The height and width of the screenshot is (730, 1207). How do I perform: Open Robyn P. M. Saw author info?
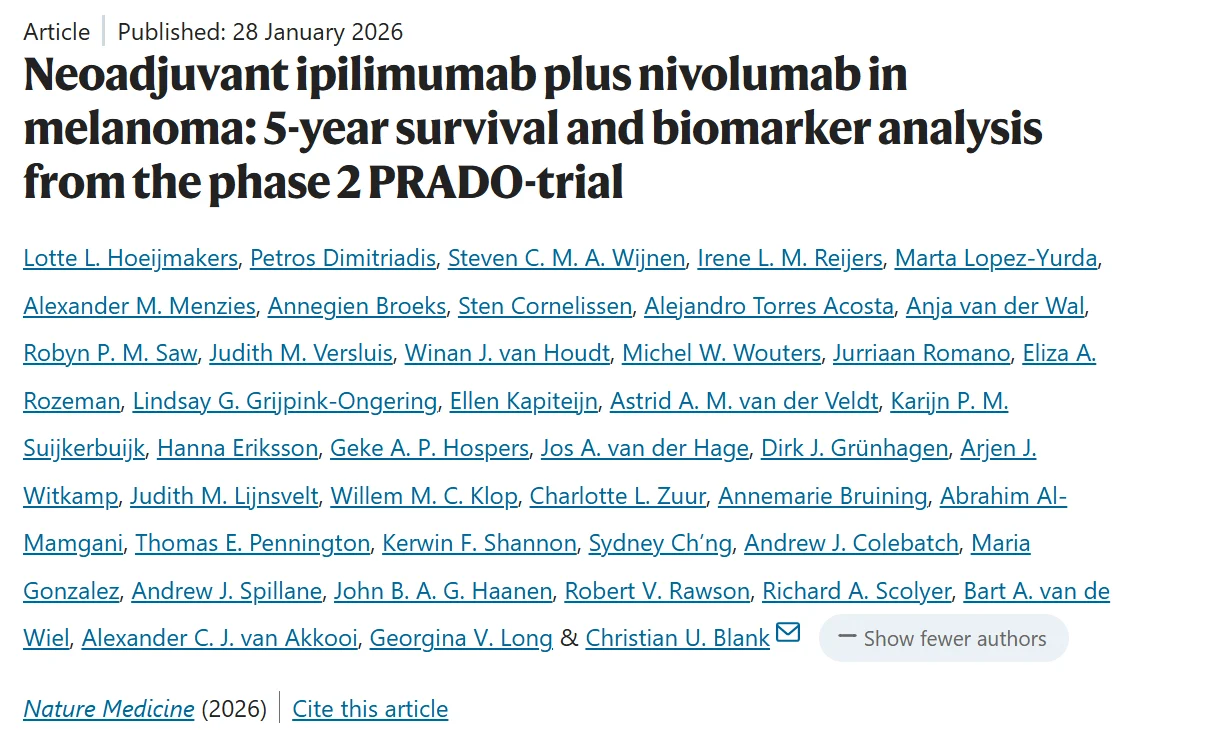tap(109, 353)
